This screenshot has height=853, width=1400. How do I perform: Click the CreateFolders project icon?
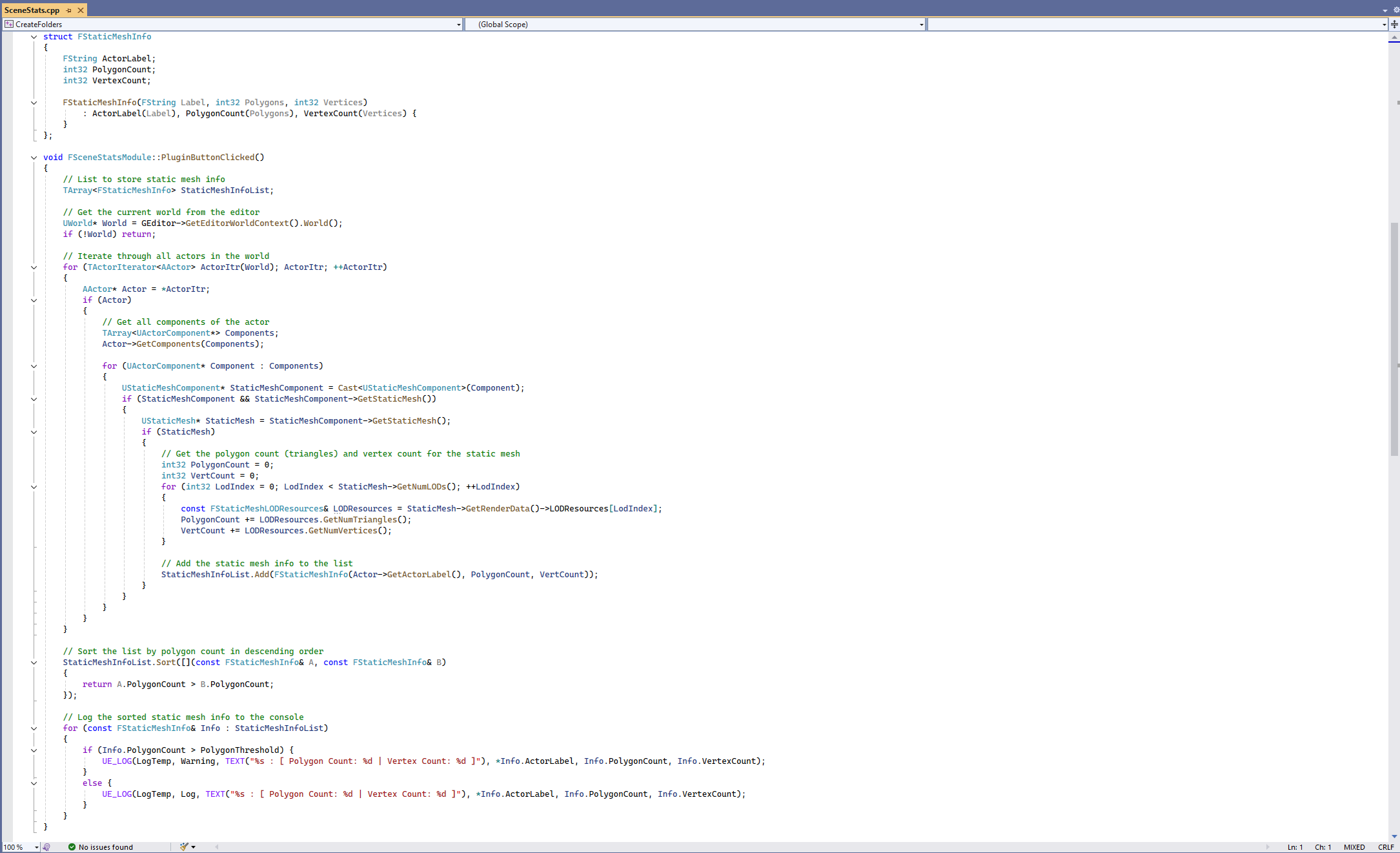[x=9, y=25]
